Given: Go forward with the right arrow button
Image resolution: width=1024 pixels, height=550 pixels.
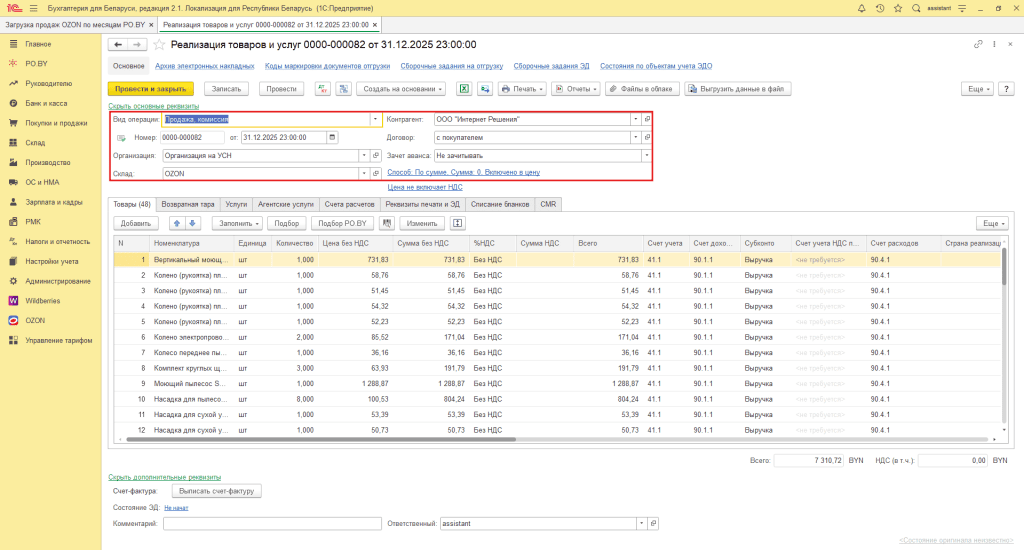Looking at the screenshot, I should pos(136,44).
